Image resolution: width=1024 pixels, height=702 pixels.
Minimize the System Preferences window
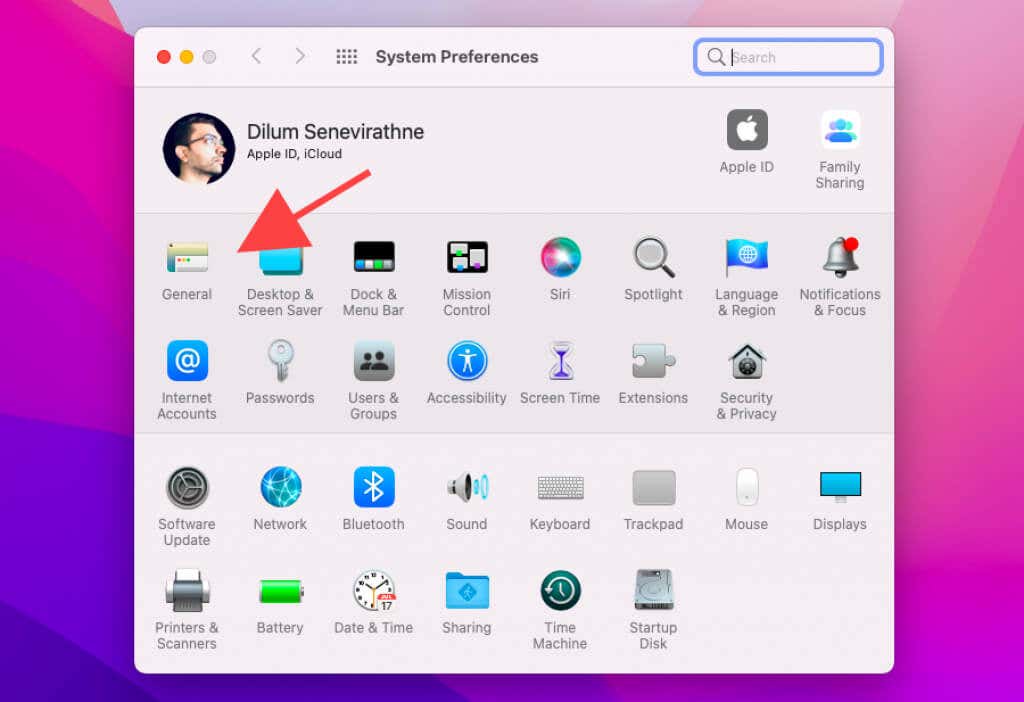click(x=187, y=57)
